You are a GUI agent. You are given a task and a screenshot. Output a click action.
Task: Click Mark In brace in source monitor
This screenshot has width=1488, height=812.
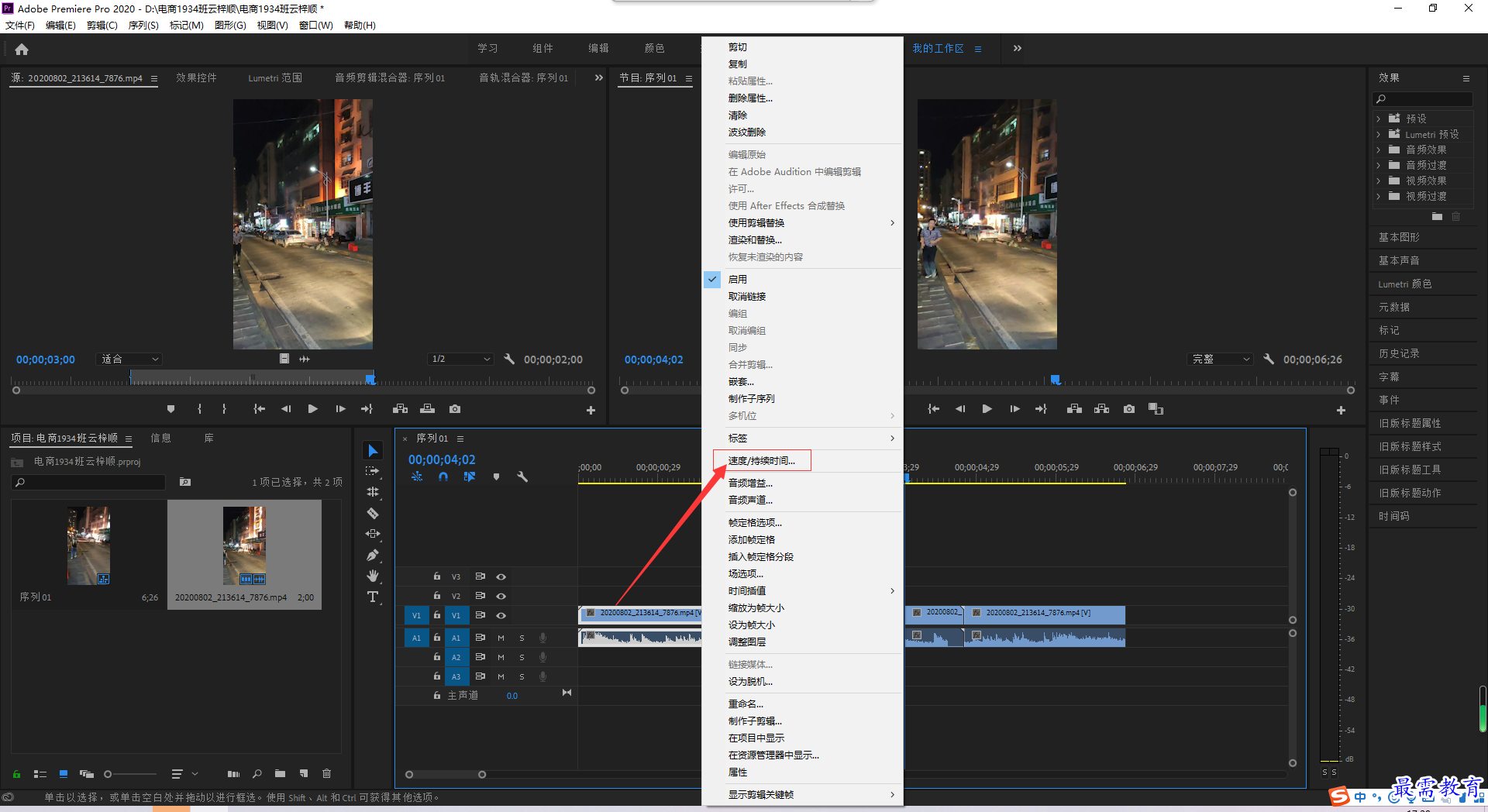(x=199, y=409)
